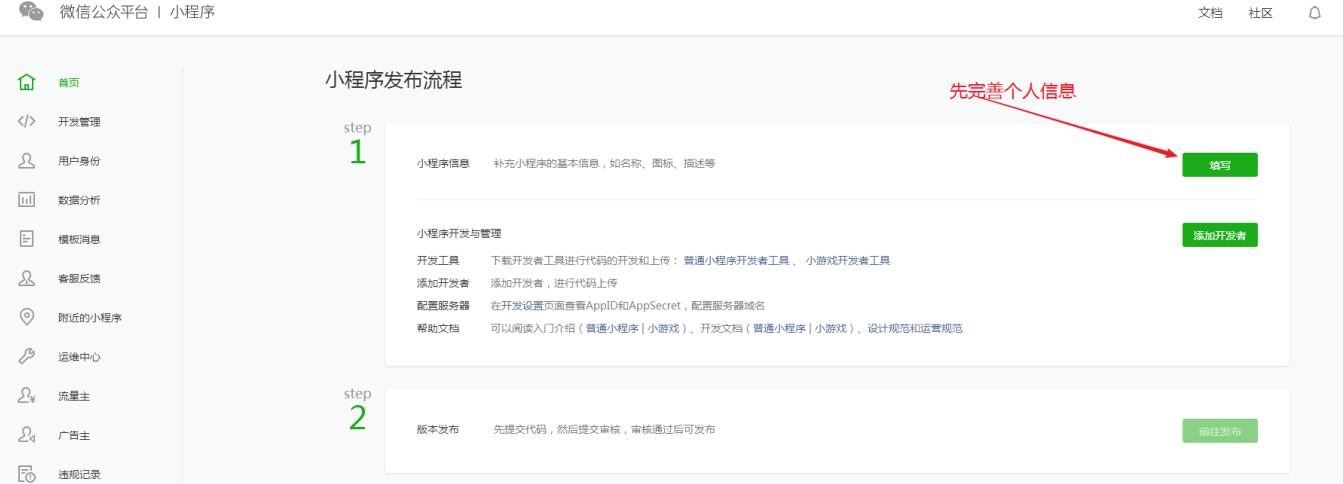Open 开发管理 menu item
The width and height of the screenshot is (1343, 484).
[x=79, y=122]
